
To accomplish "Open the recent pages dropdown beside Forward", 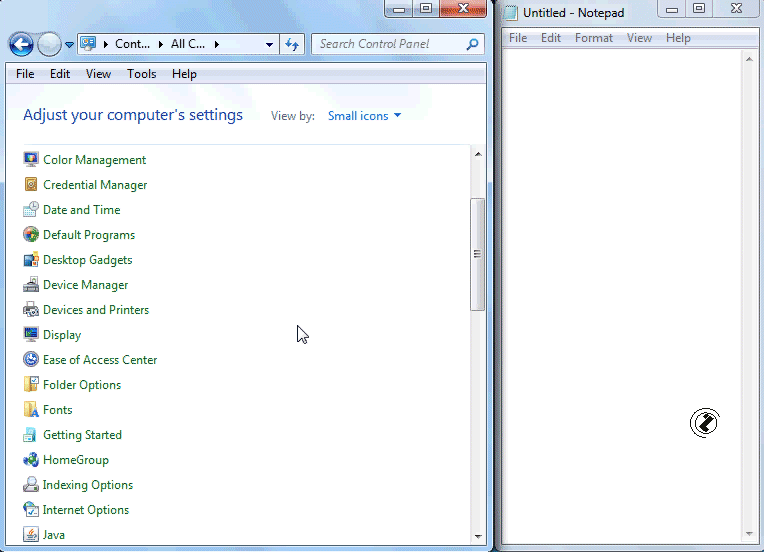I will (69, 44).
